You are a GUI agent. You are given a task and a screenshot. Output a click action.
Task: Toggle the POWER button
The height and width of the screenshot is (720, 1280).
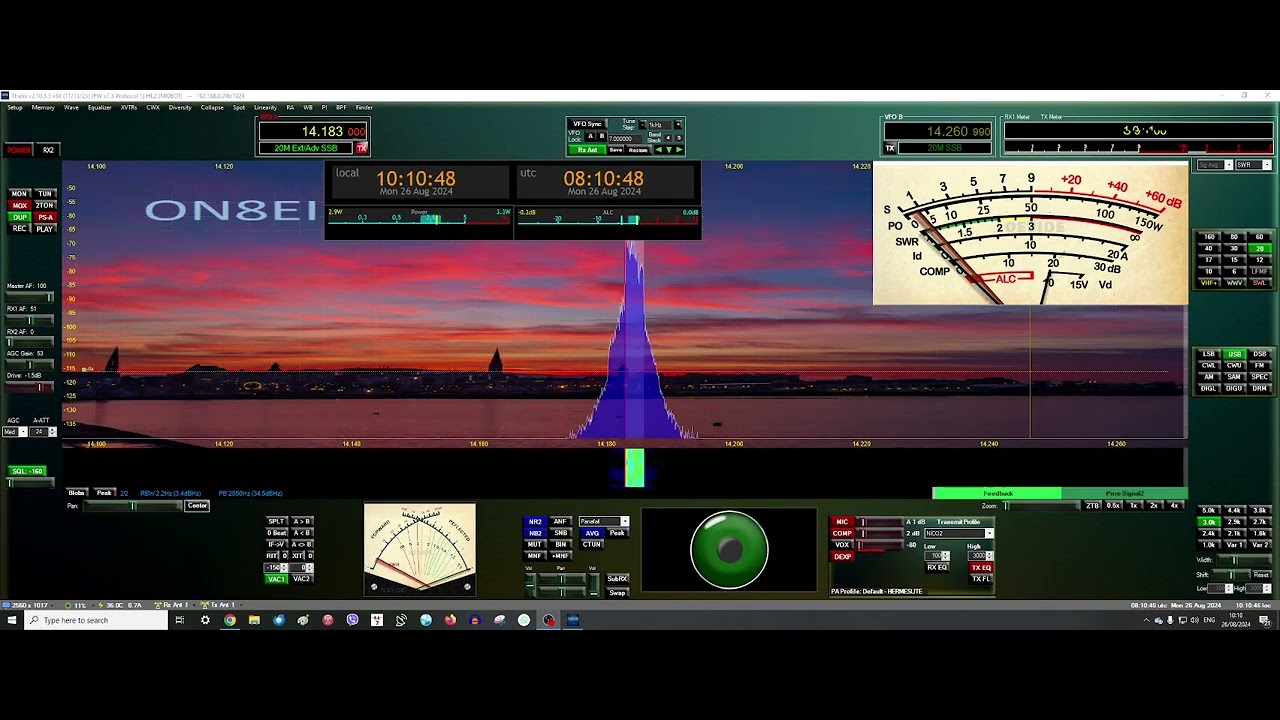tap(19, 150)
